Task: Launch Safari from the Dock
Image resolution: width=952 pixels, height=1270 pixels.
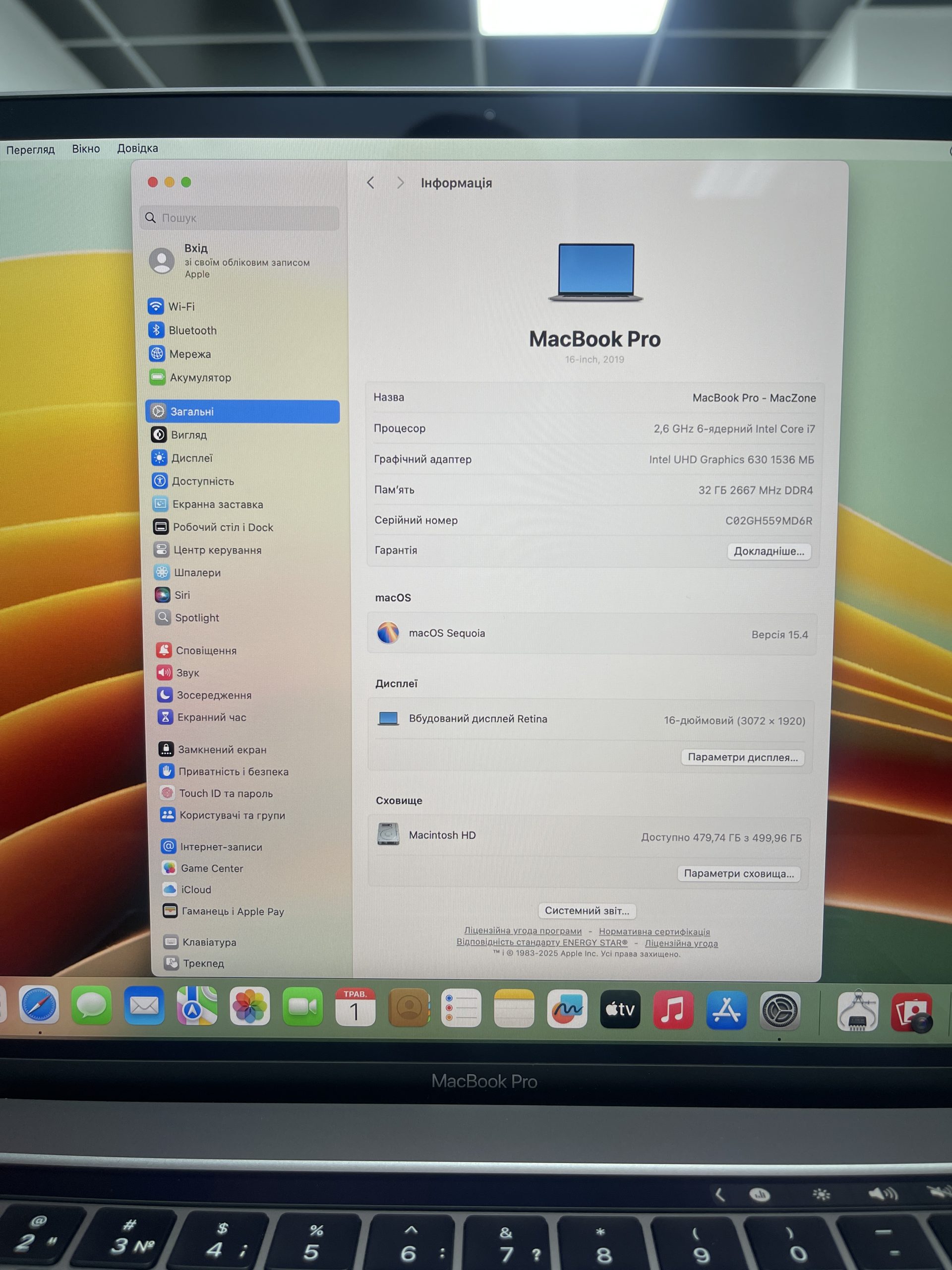Action: [x=39, y=1005]
